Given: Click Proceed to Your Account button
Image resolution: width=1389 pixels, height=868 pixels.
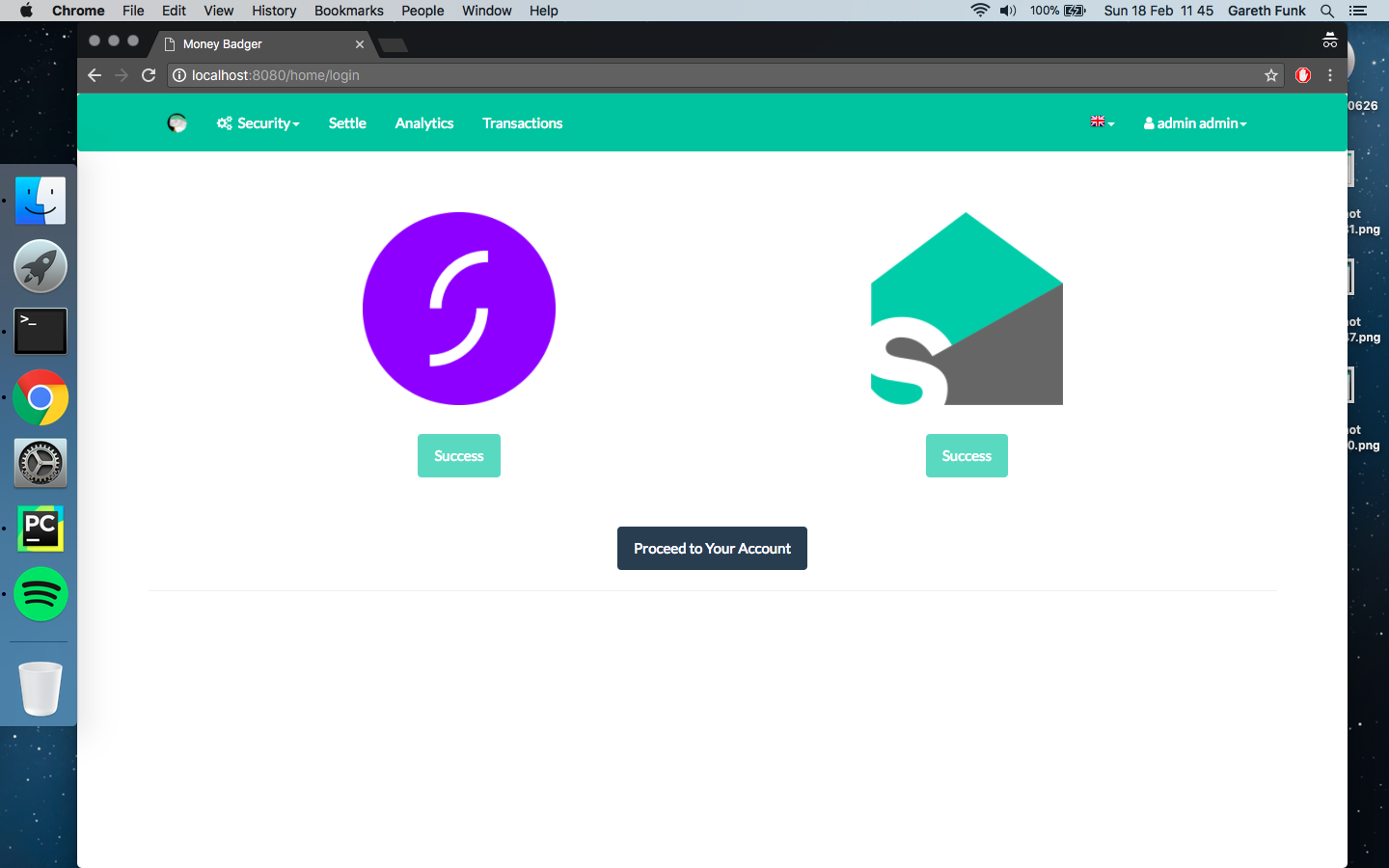Looking at the screenshot, I should (x=712, y=548).
